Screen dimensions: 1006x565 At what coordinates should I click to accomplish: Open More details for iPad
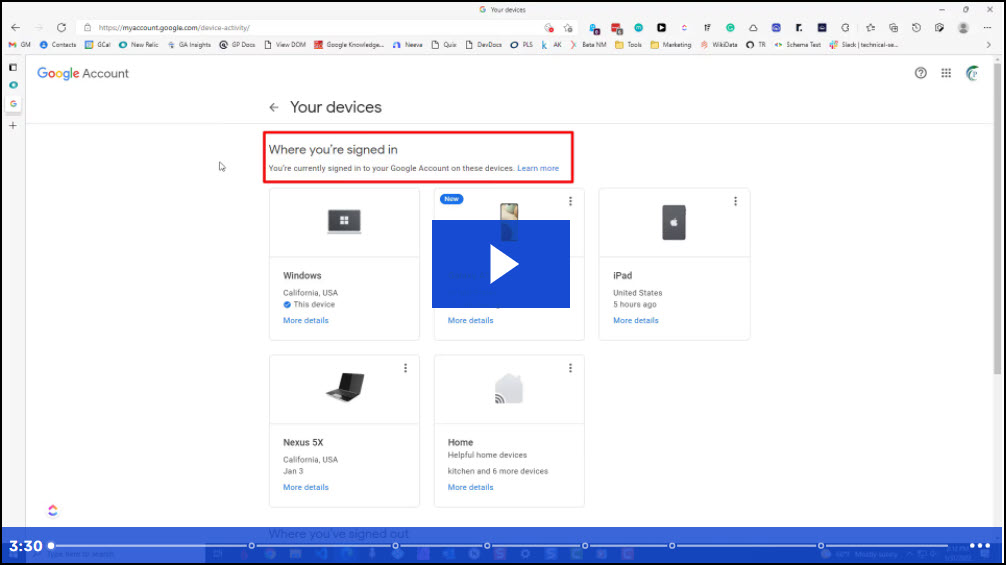click(635, 320)
